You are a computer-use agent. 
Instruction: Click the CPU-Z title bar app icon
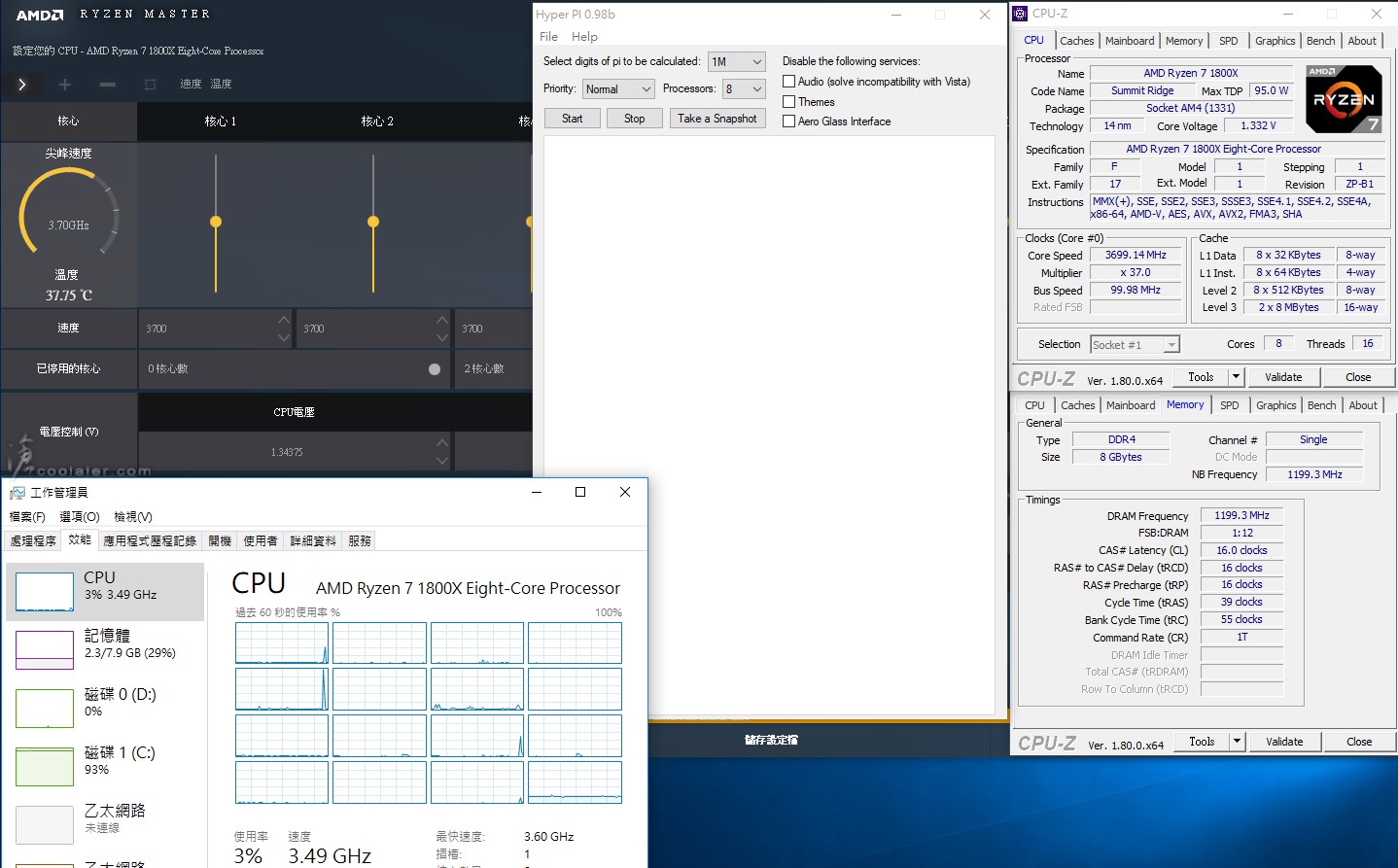click(x=1020, y=14)
